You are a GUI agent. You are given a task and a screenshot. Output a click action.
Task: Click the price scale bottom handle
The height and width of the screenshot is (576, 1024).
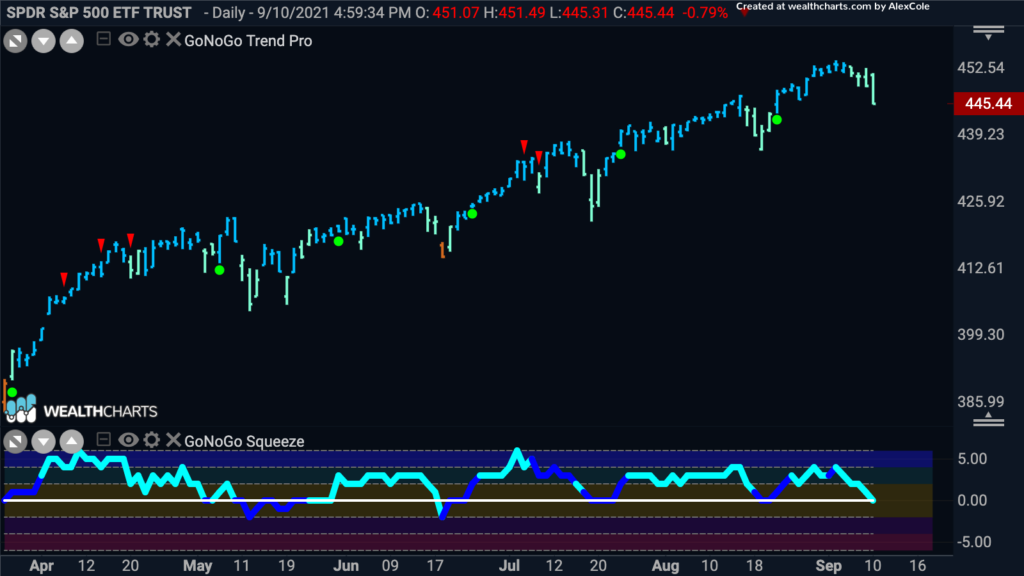pyautogui.click(x=988, y=420)
